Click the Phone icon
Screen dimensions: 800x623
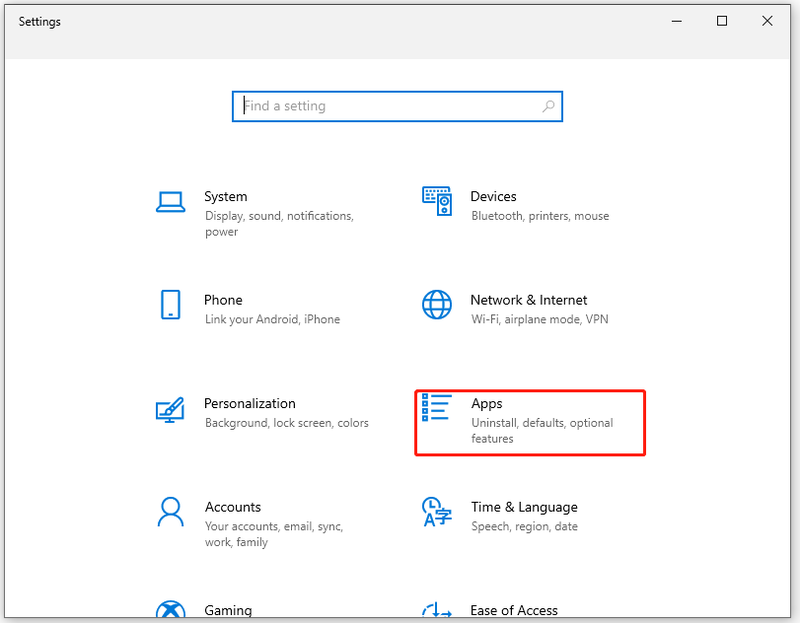[170, 305]
